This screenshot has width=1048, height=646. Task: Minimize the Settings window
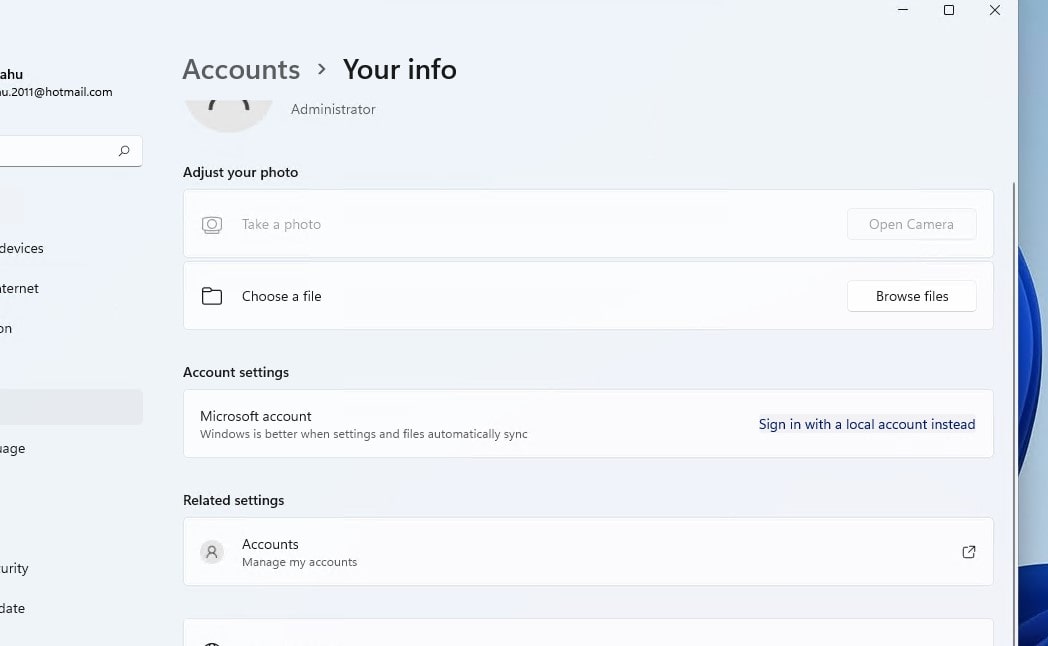click(x=903, y=11)
